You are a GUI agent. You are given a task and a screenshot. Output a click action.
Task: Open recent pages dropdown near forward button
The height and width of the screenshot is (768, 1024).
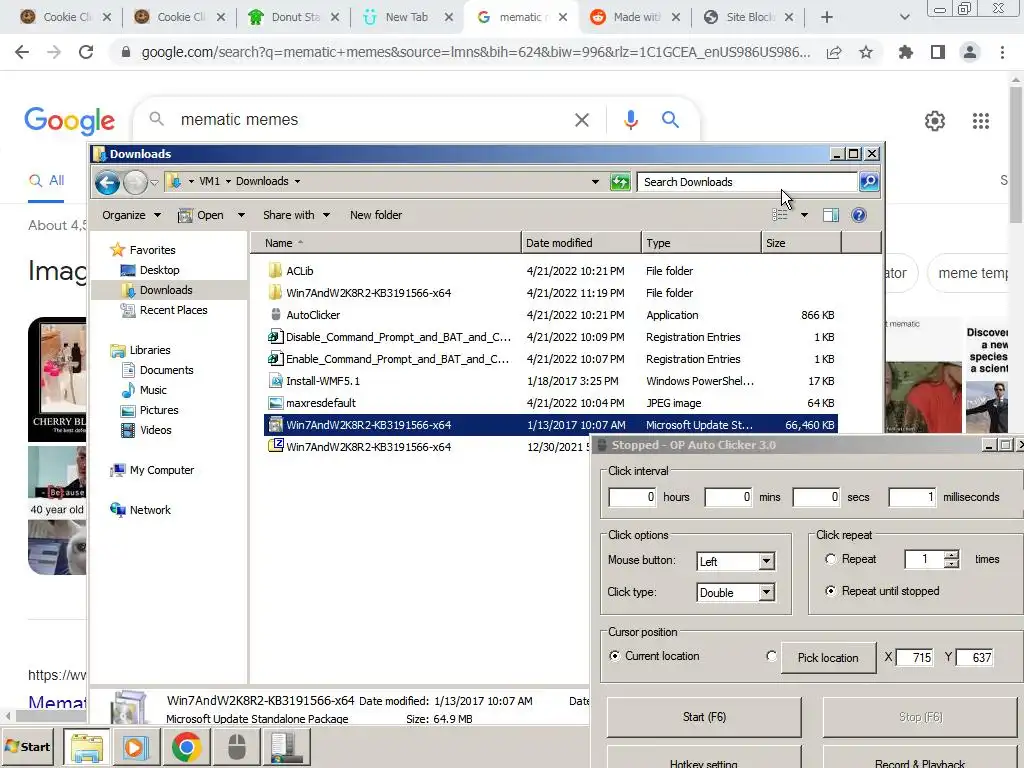[154, 182]
